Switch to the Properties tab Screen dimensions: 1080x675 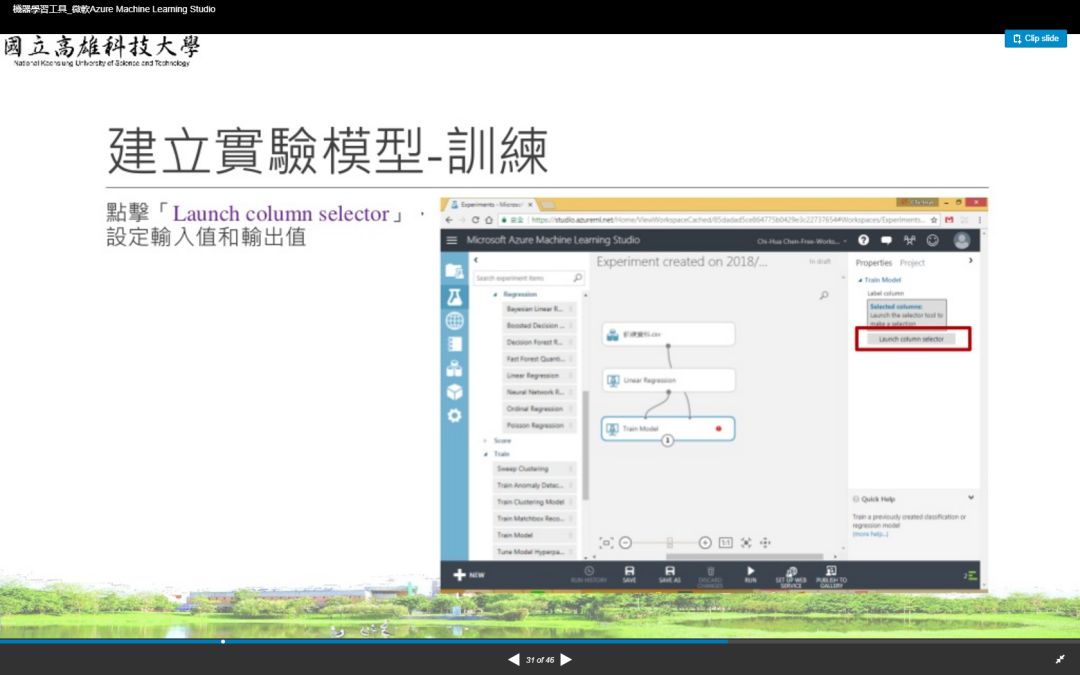coord(873,263)
